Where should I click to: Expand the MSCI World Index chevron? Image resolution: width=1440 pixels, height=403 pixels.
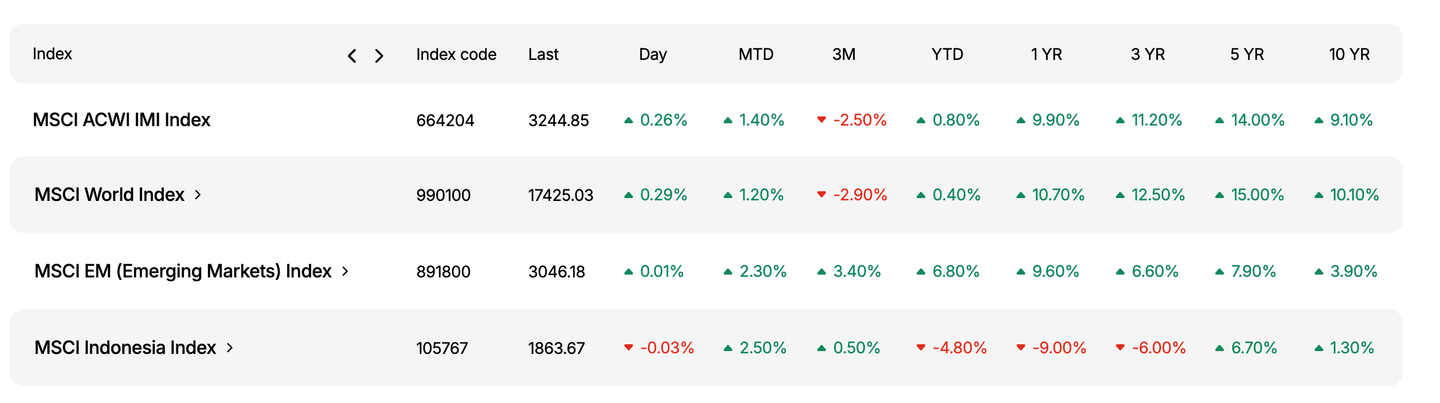198,195
